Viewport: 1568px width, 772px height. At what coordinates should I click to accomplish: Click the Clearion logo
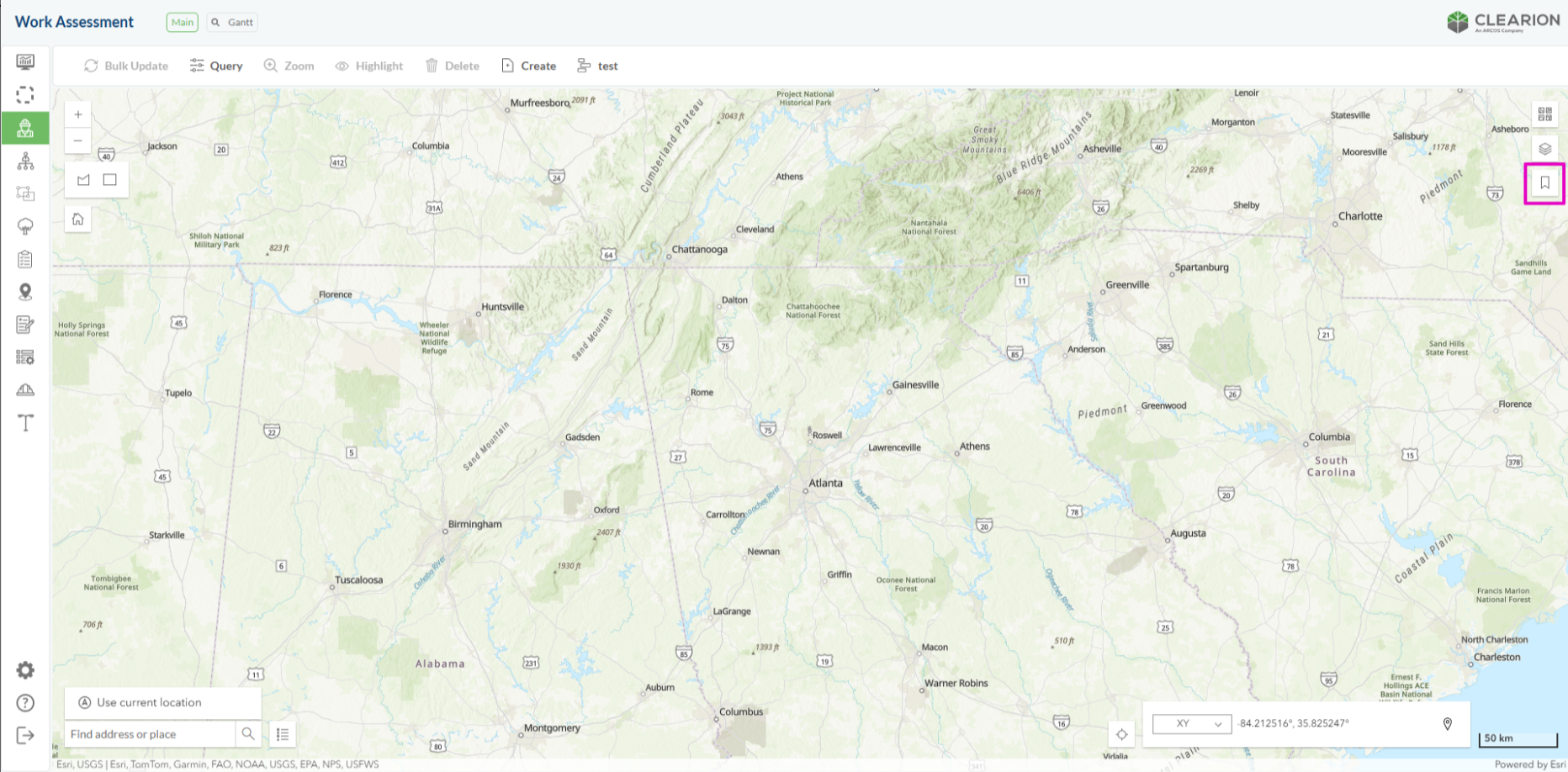(x=1503, y=22)
